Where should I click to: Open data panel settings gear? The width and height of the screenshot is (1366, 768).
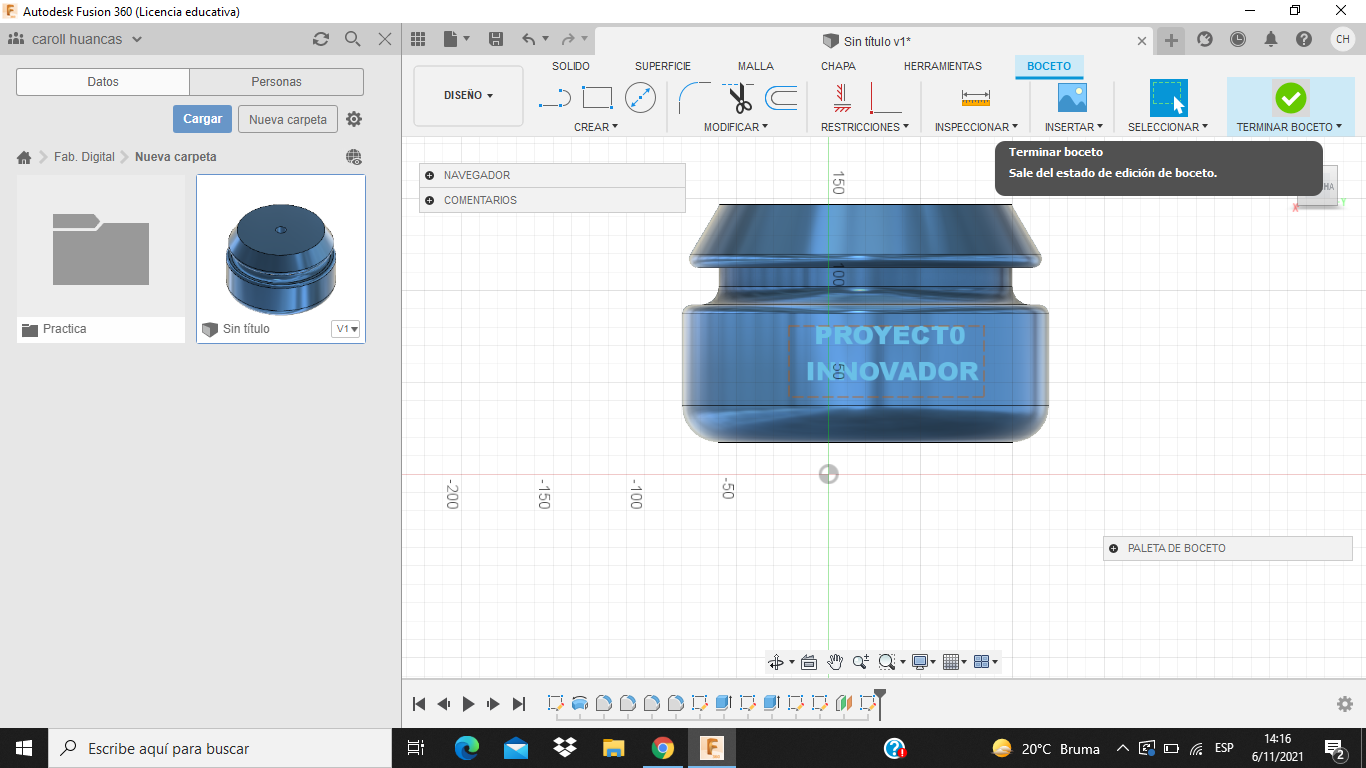354,119
